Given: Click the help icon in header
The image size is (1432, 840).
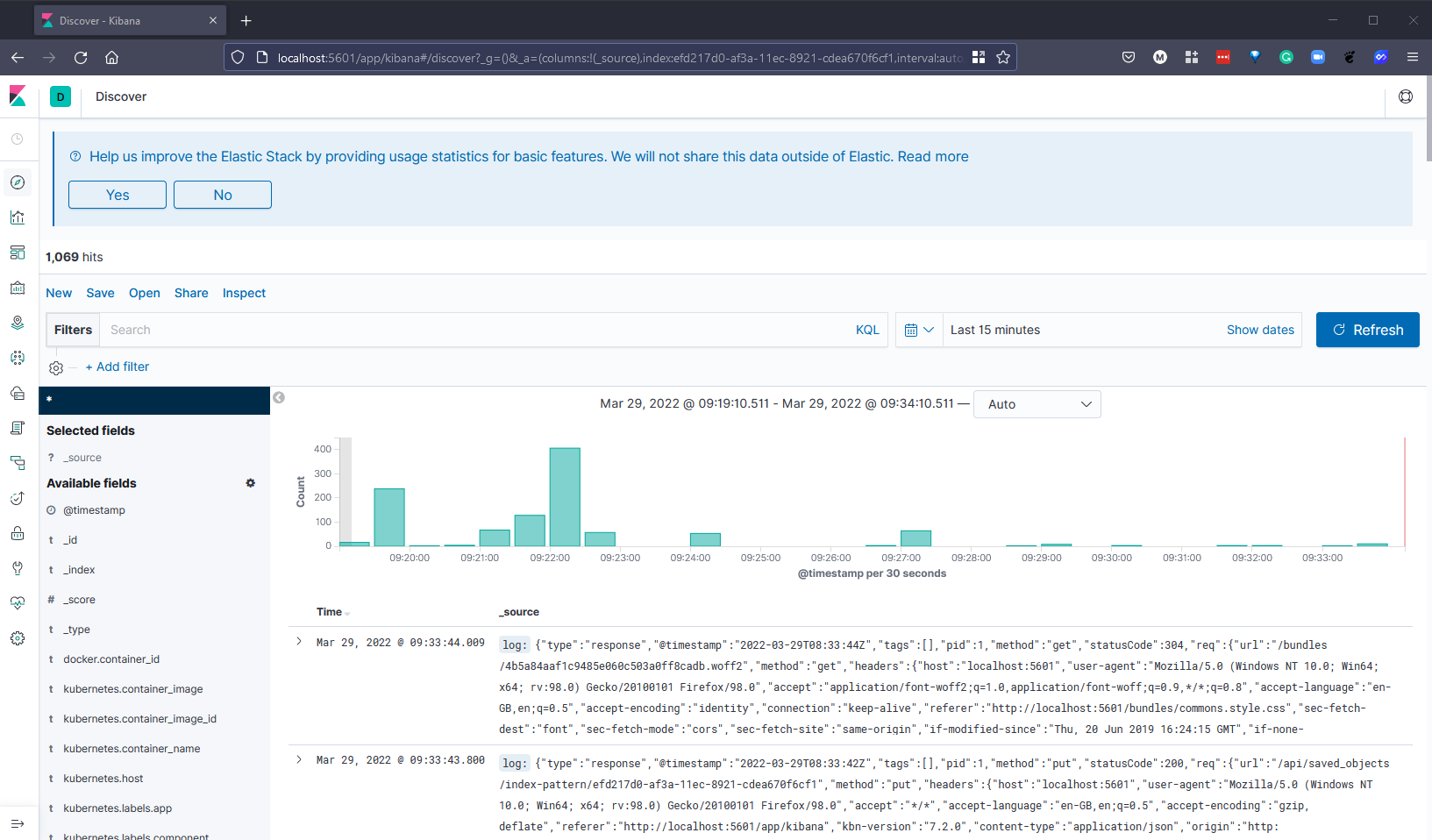Looking at the screenshot, I should tap(1405, 96).
